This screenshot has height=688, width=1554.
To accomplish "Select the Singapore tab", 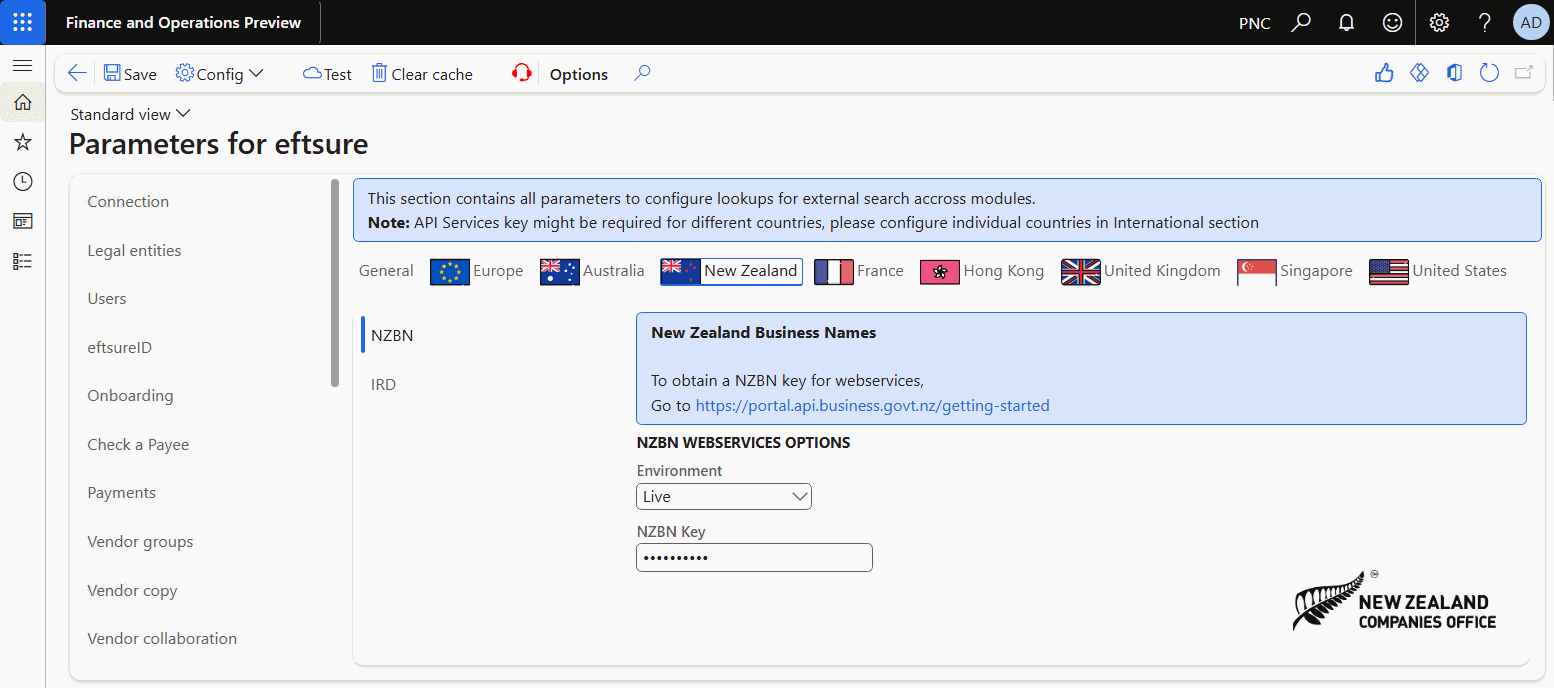I will click(x=1295, y=271).
